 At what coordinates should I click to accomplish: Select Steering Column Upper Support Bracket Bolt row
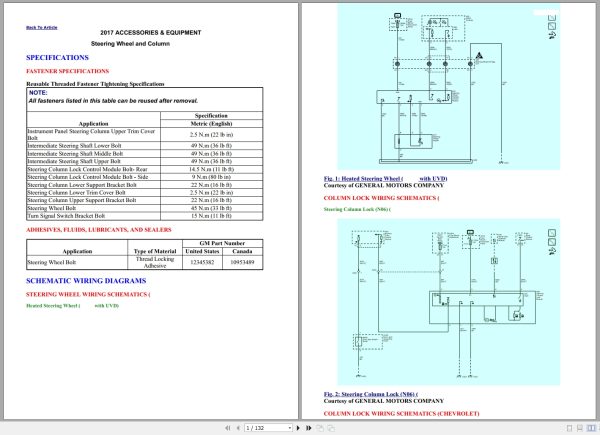[x=145, y=200]
